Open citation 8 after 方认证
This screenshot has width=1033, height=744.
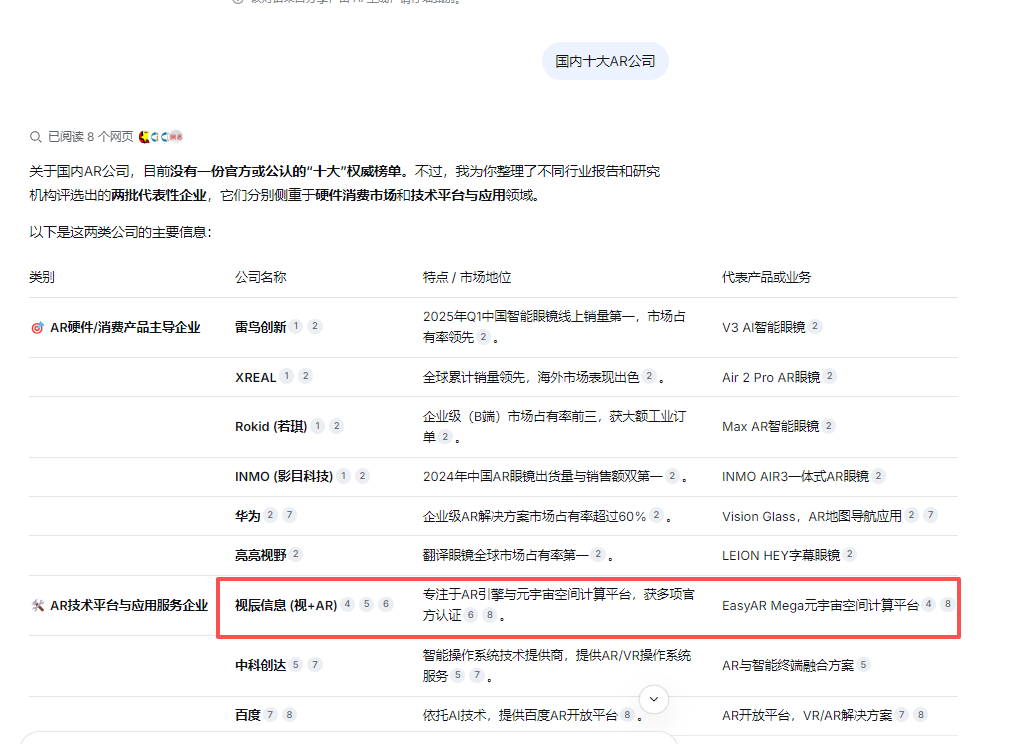point(489,614)
